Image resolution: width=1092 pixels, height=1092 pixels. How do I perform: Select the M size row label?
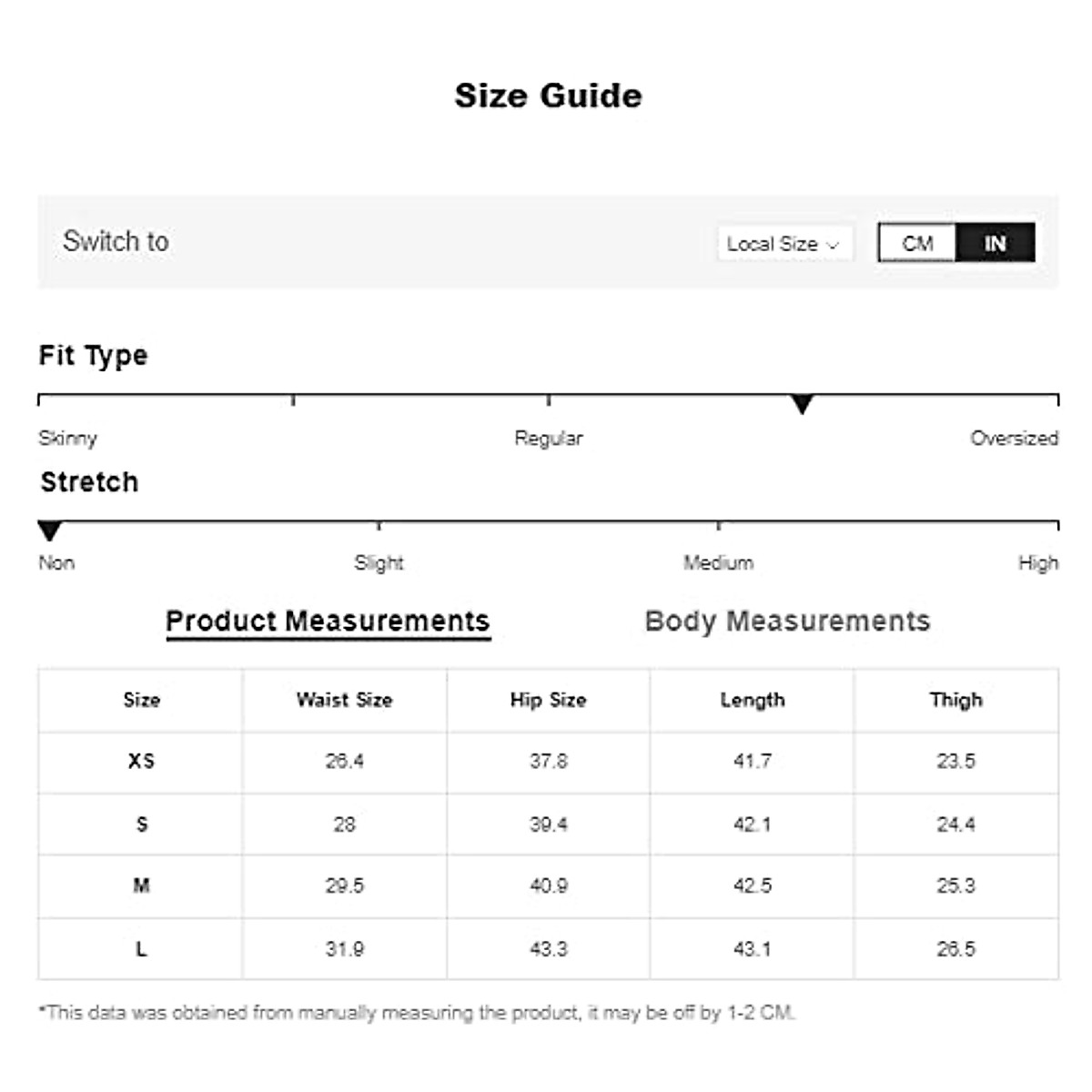(141, 885)
